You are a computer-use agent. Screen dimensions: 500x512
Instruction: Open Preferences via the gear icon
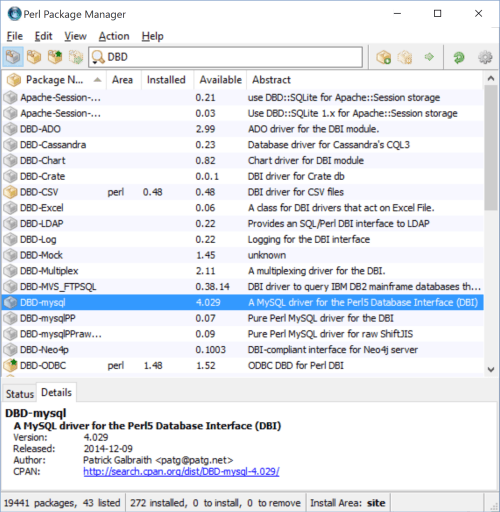pos(485,57)
